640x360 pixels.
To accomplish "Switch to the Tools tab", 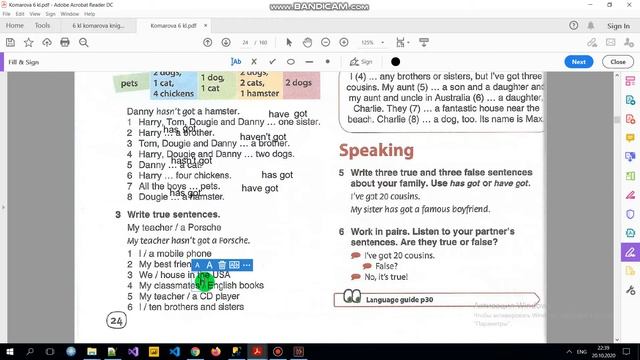I will tap(42, 25).
